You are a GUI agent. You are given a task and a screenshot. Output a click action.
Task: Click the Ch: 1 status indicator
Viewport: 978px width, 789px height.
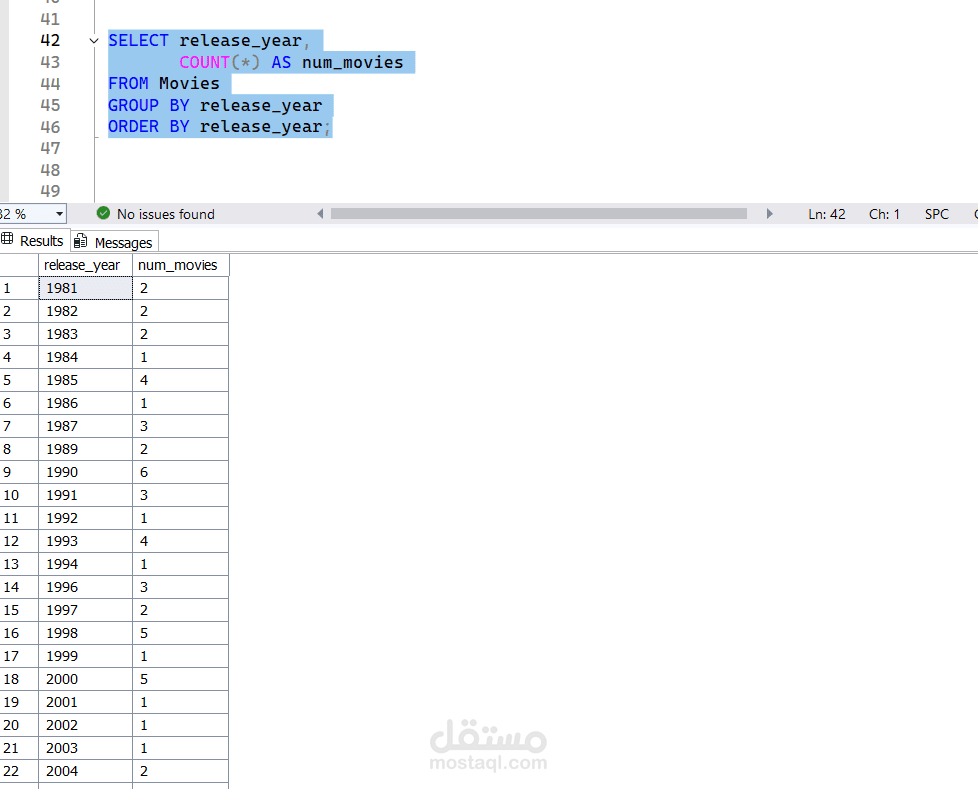tap(884, 214)
